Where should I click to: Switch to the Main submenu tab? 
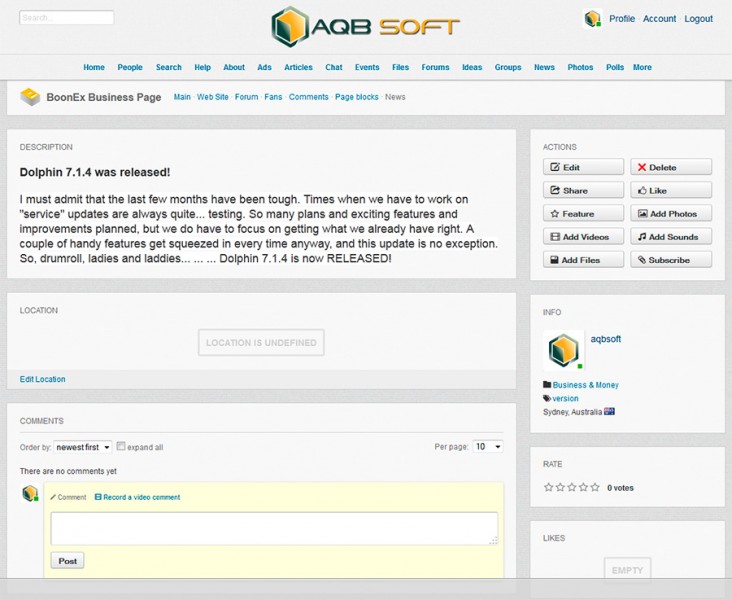[x=182, y=97]
